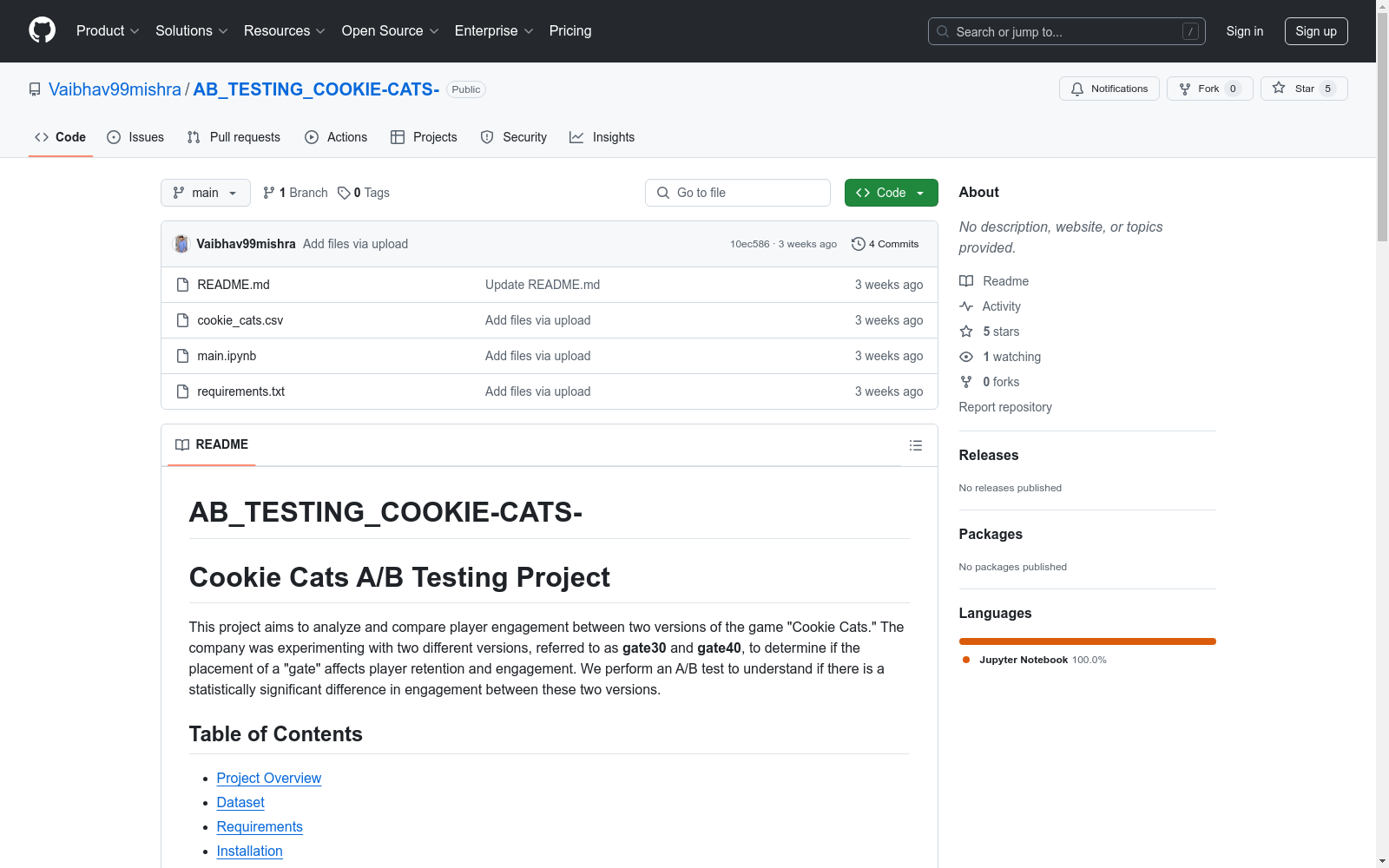Click the star icon to star repository
This screenshot has height=868, width=1389.
tap(1279, 88)
